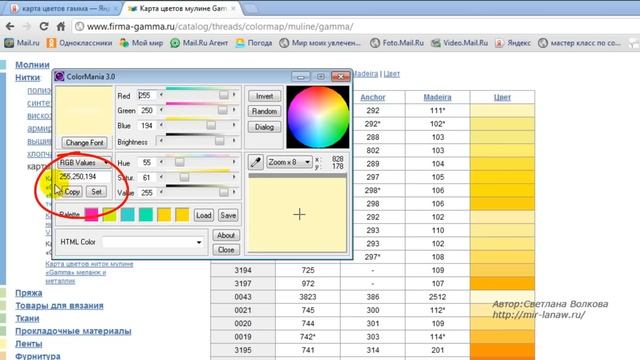Open Молнии catalog link
The height and width of the screenshot is (360, 640).
point(32,65)
